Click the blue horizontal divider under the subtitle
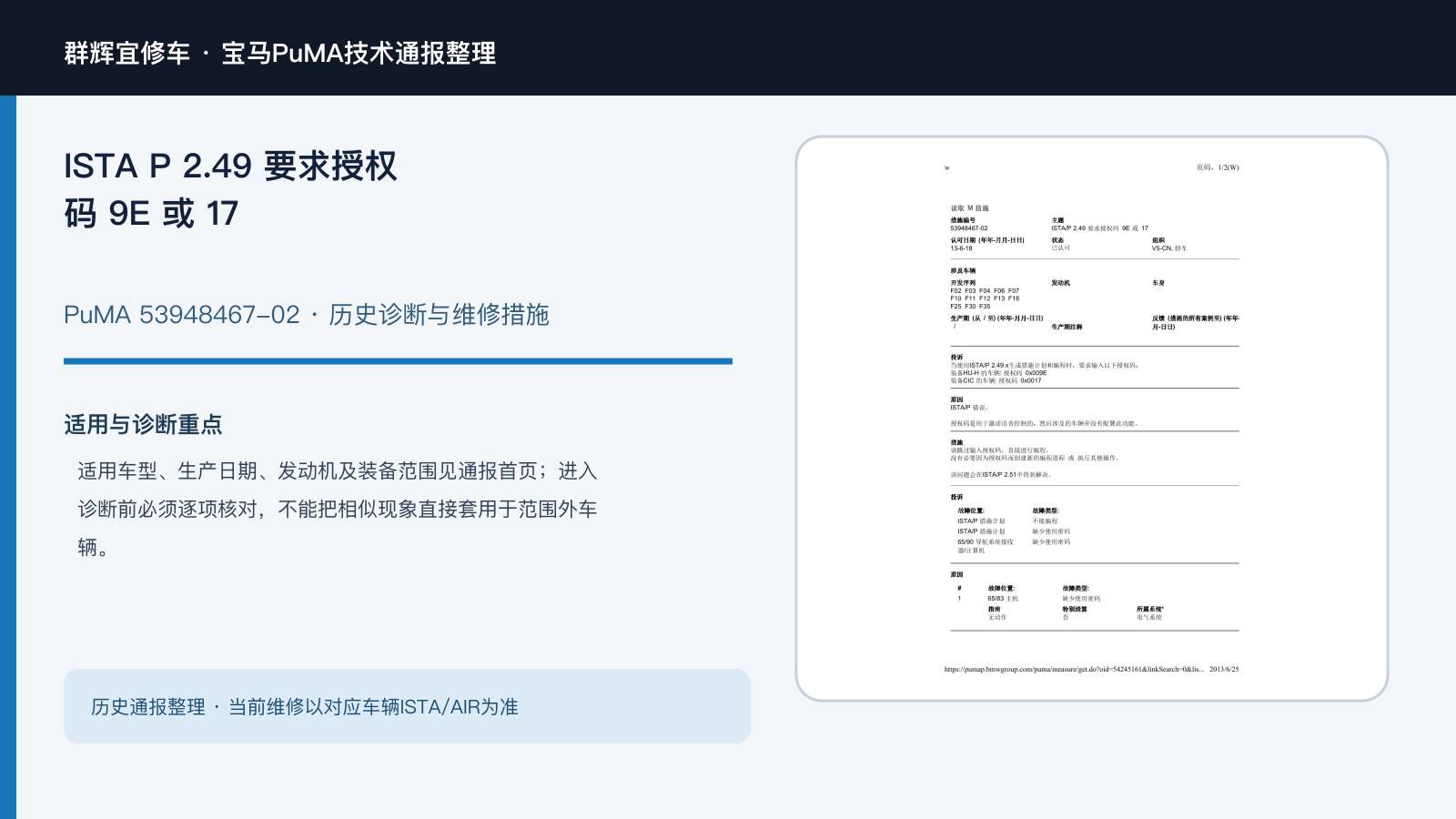The image size is (1456, 819). pos(398,361)
